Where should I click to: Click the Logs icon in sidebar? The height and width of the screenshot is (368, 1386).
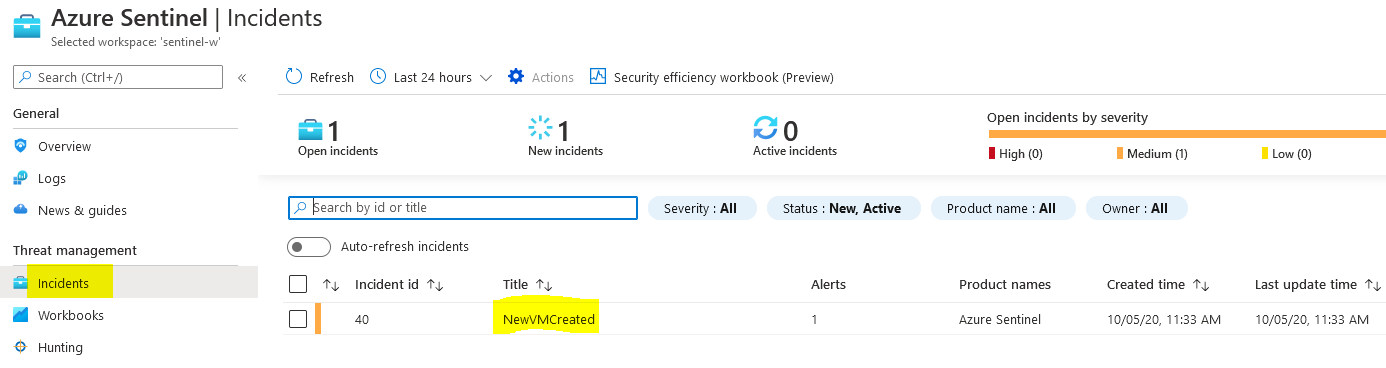21,178
